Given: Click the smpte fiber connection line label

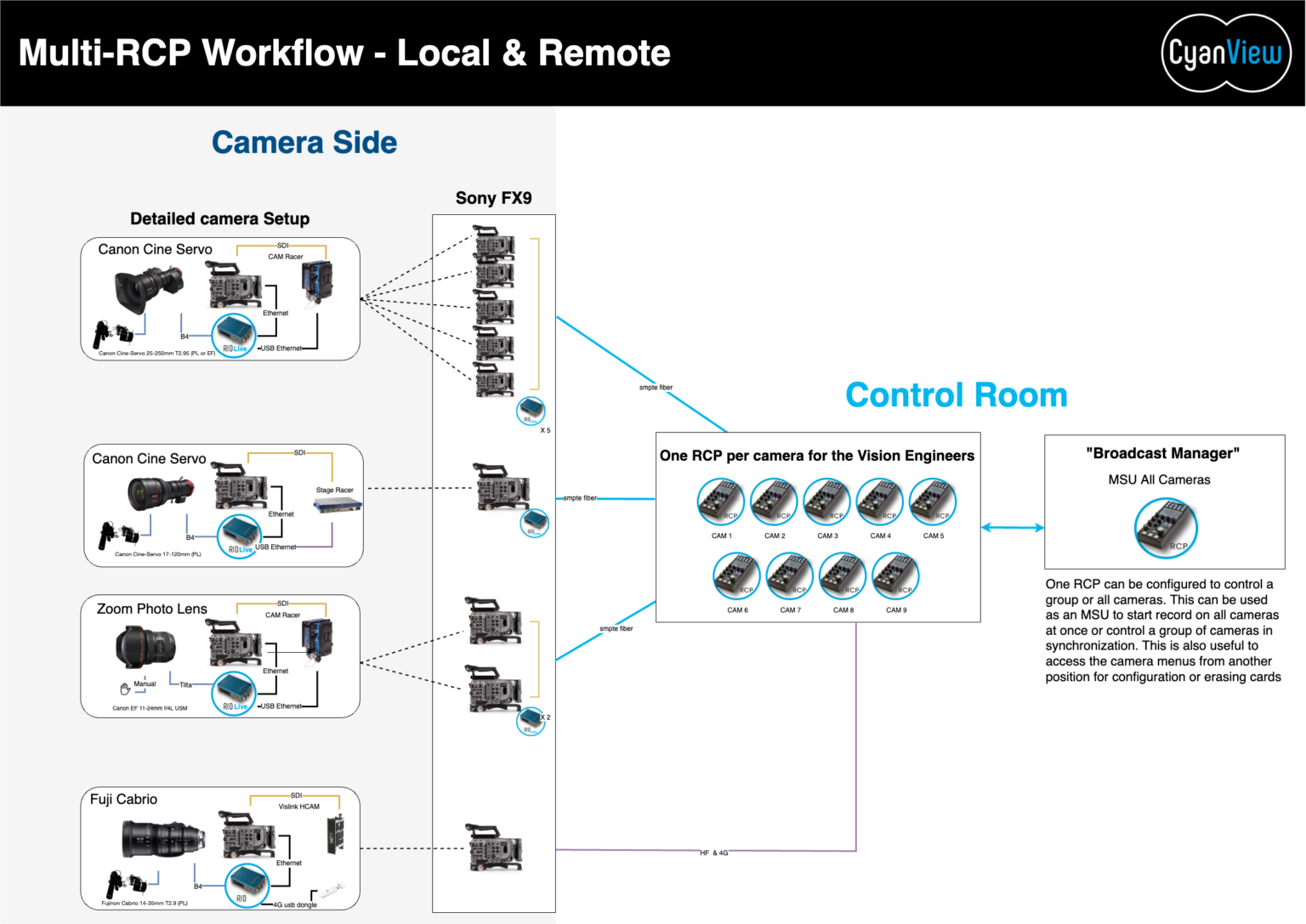Looking at the screenshot, I should point(655,388).
